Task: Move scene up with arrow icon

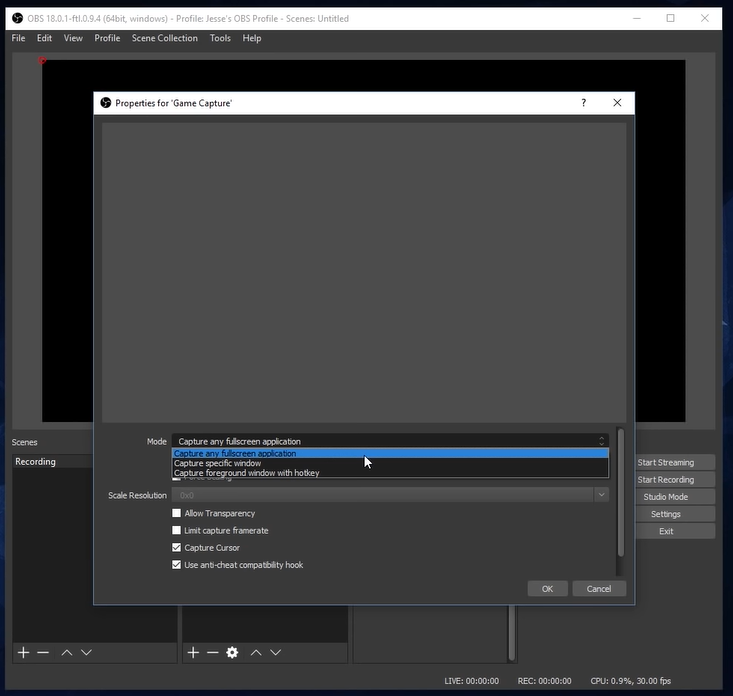Action: pos(66,652)
